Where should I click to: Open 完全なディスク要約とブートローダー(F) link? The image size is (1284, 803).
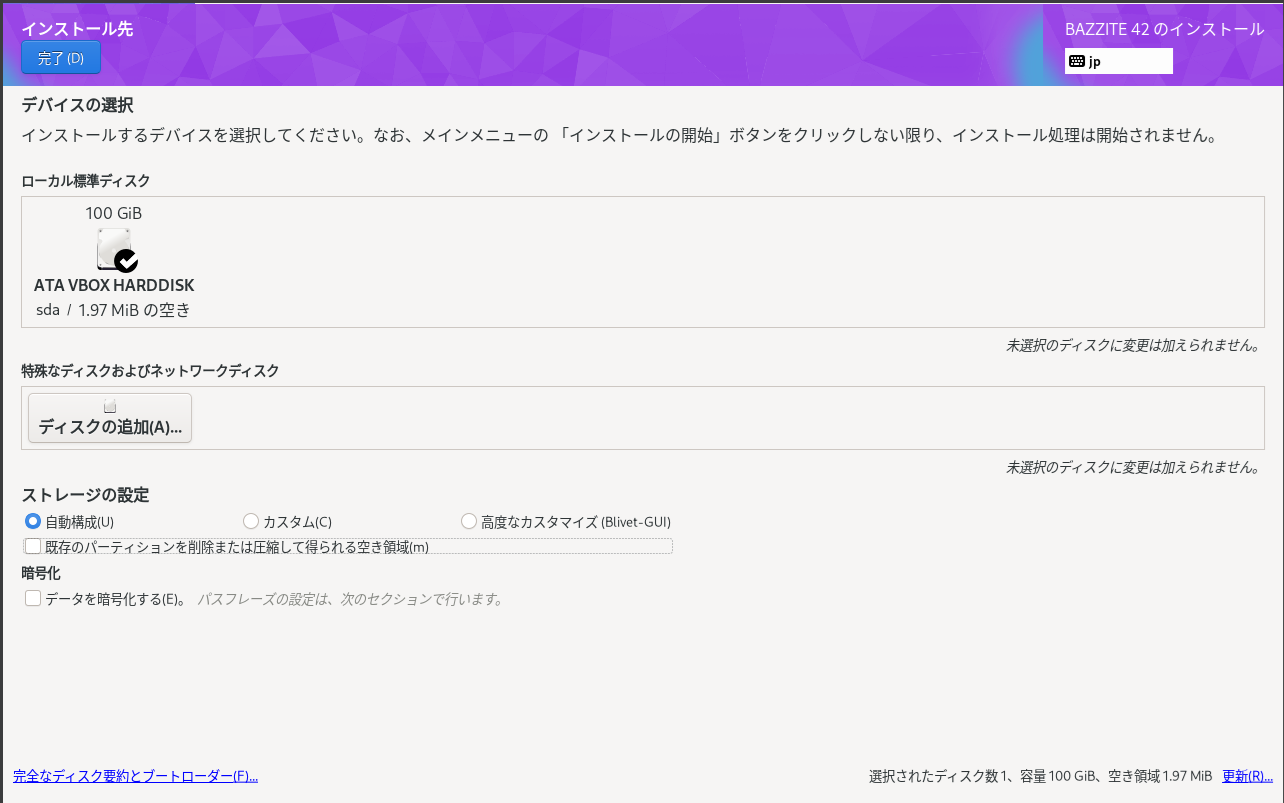(134, 775)
